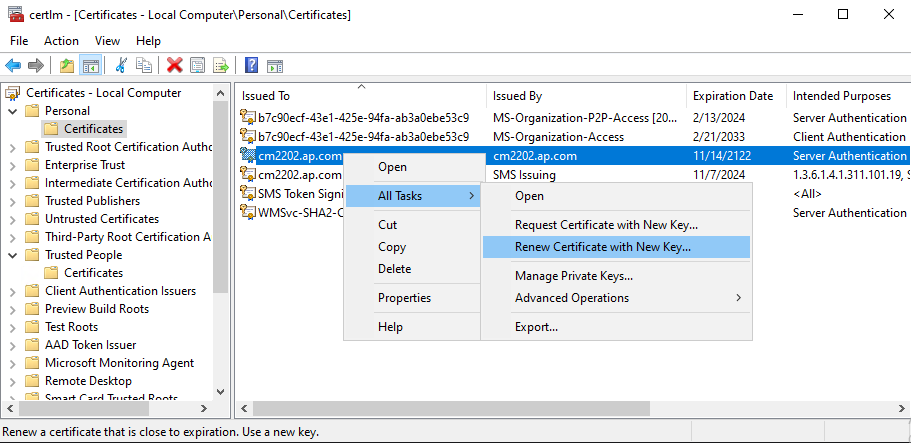Click certificate icon for MS-Organization-P2P-Access row
The height and width of the screenshot is (443, 911).
pyautogui.click(x=248, y=118)
